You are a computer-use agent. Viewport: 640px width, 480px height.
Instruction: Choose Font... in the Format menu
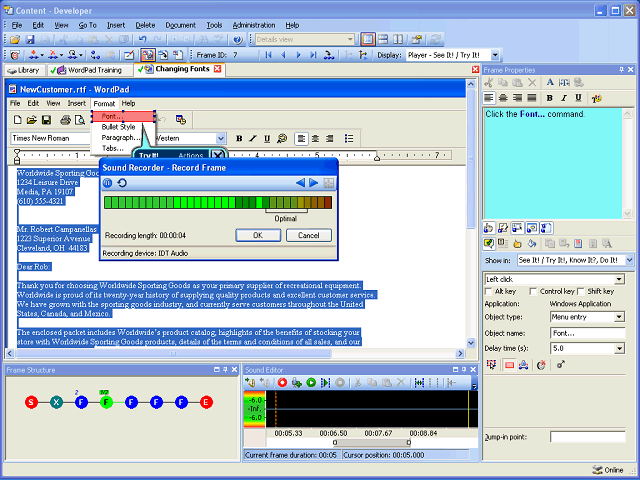coord(123,116)
